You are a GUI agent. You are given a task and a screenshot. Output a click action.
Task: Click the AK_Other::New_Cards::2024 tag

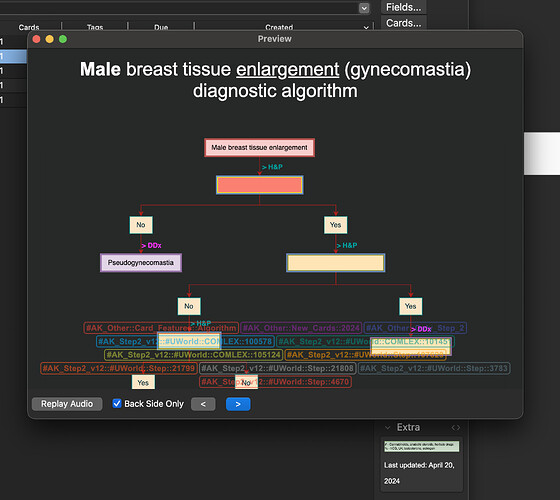coord(301,328)
